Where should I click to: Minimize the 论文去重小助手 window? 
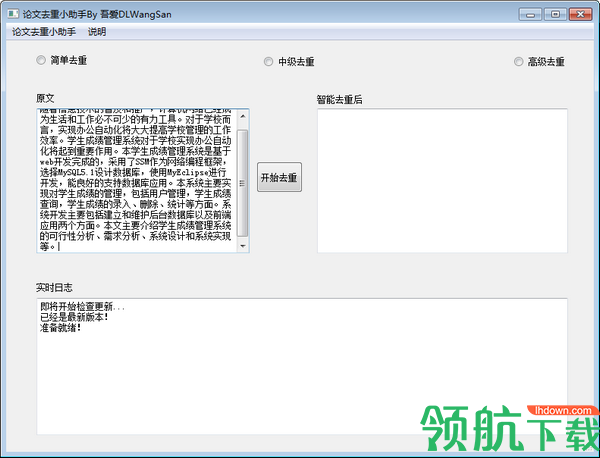pyautogui.click(x=530, y=15)
